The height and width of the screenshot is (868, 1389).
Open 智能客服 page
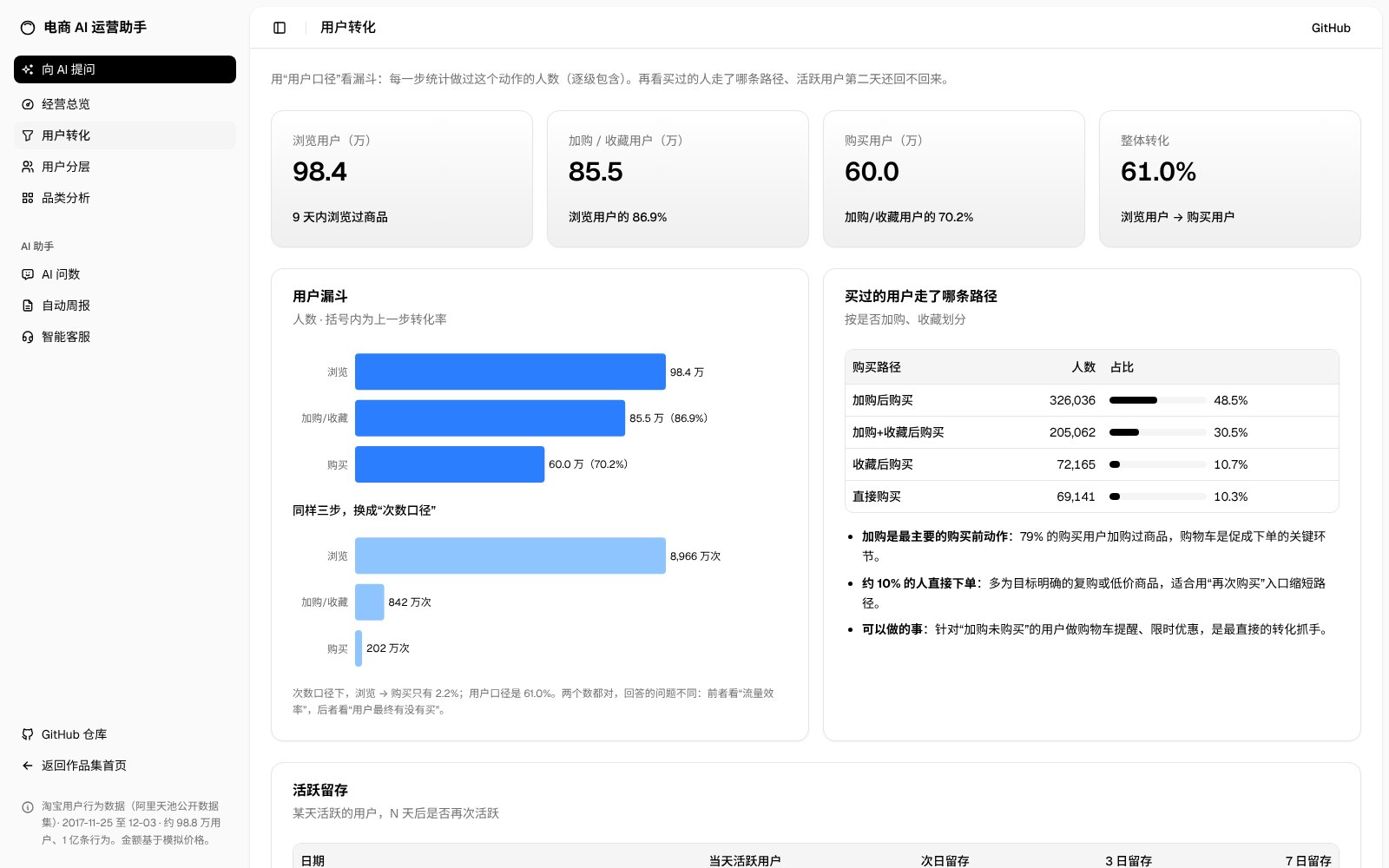[125, 337]
